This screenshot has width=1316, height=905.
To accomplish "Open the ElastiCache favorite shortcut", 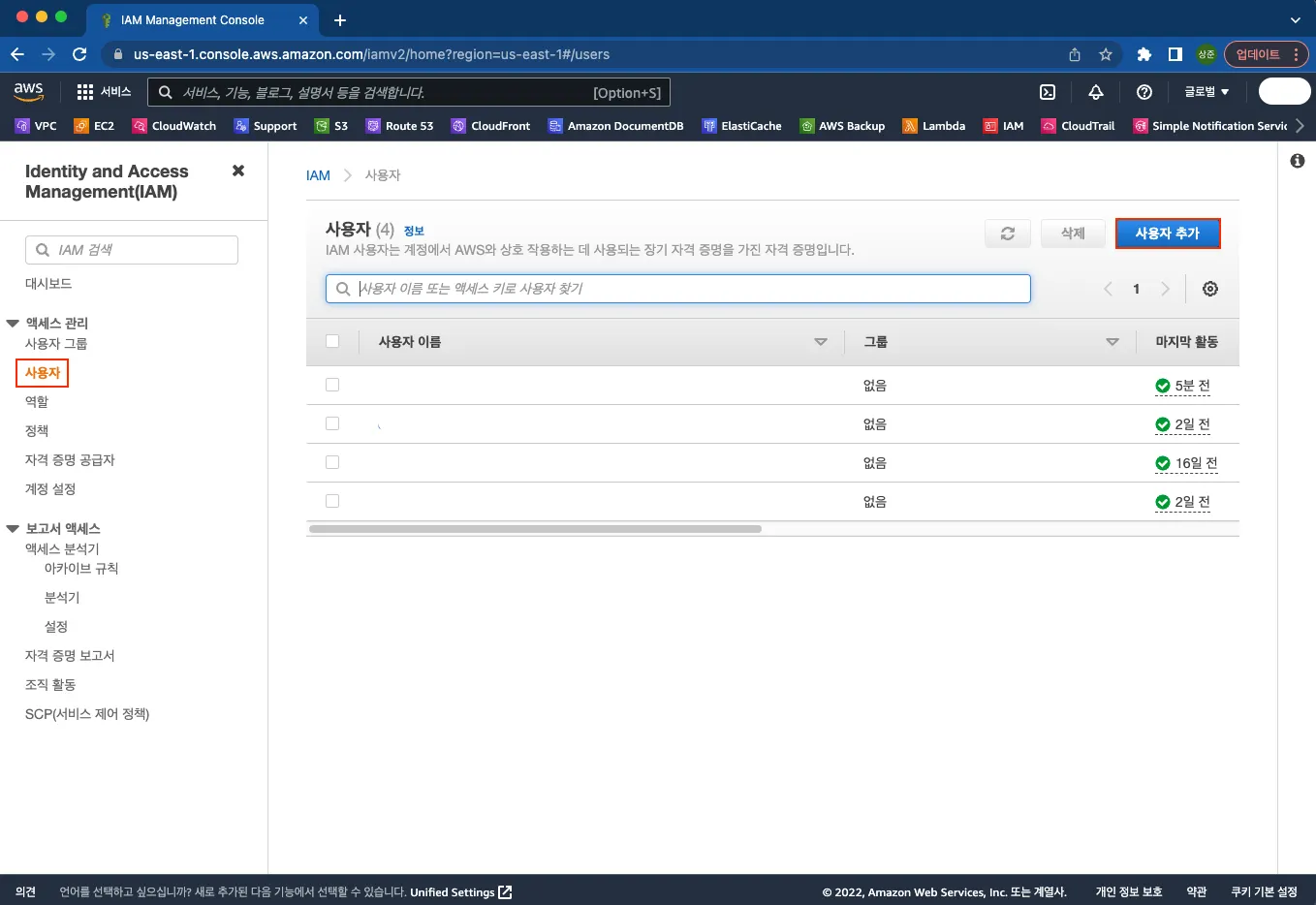I will tap(741, 126).
